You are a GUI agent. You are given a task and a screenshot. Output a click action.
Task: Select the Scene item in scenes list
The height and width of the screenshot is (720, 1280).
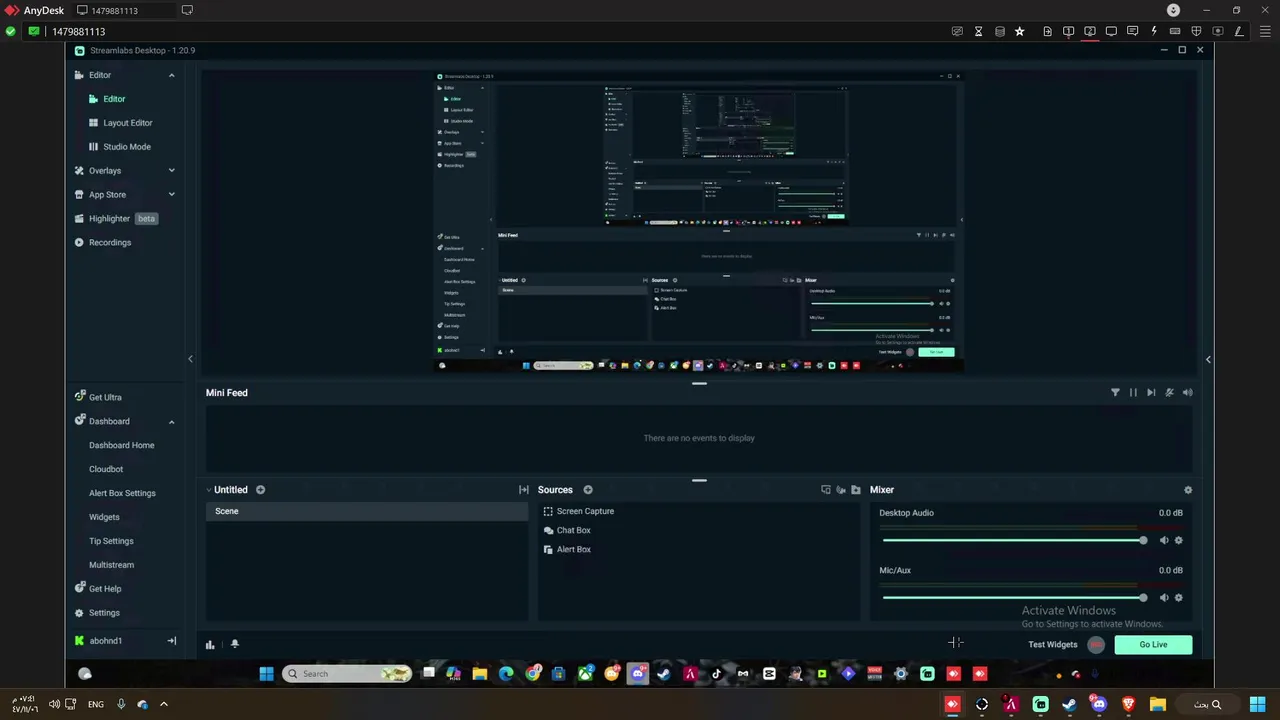[x=367, y=511]
